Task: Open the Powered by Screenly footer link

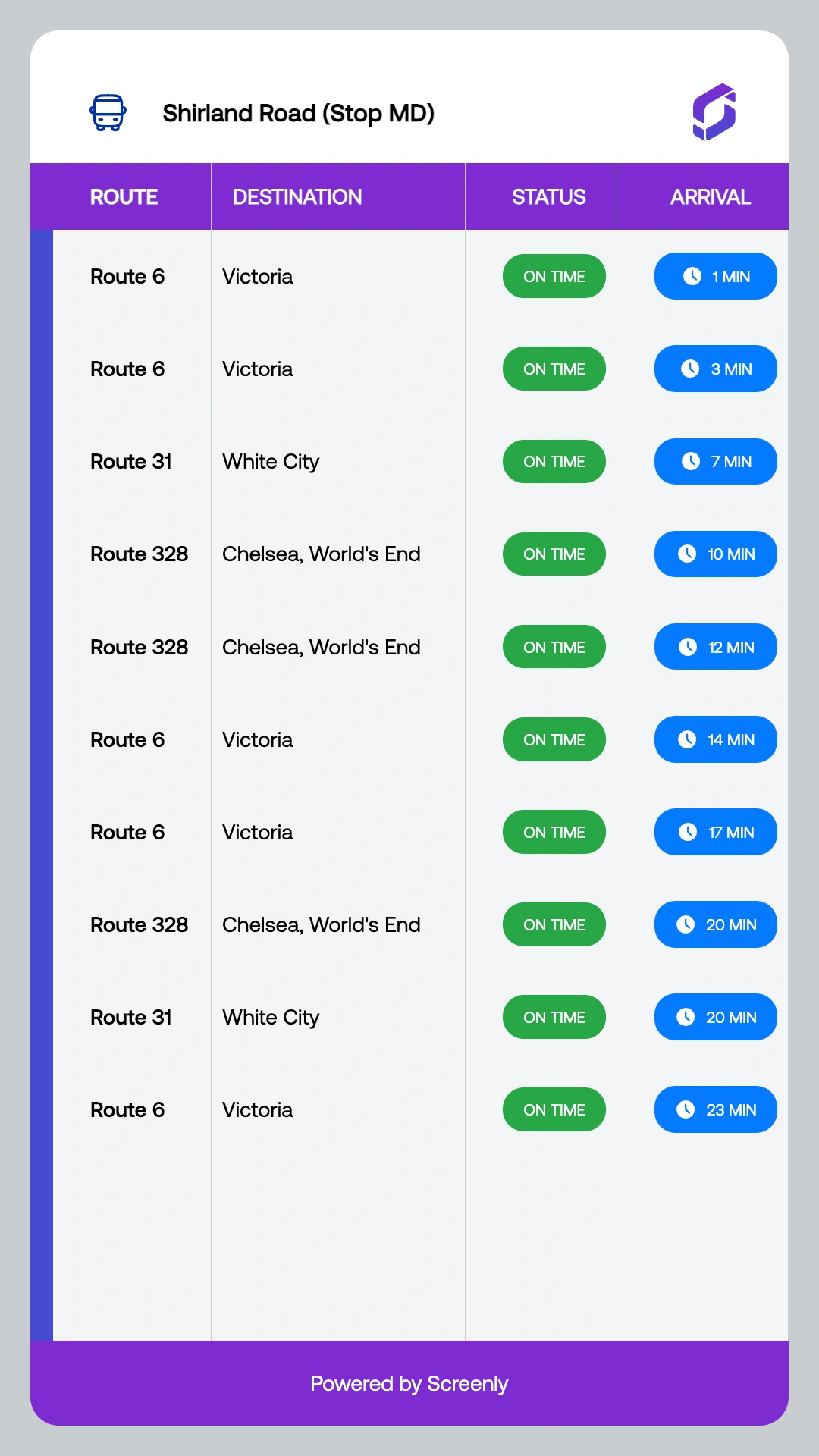Action: pos(409,1384)
